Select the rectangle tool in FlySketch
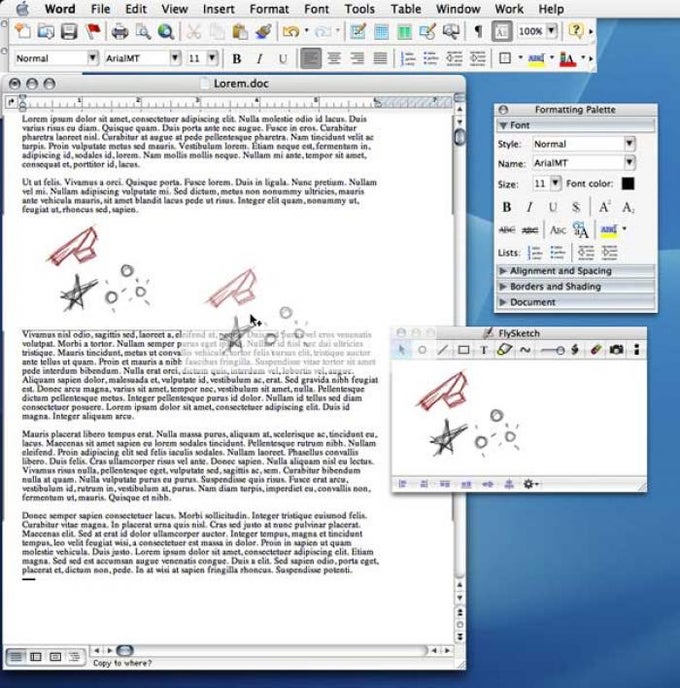The image size is (680, 688). 463,350
